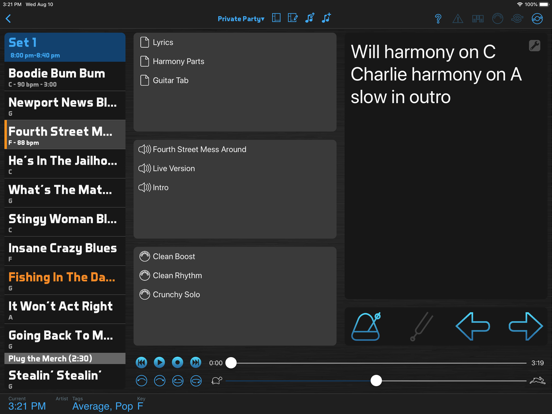Open notes settings with wrench icon
Image resolution: width=552 pixels, height=414 pixels.
point(534,45)
